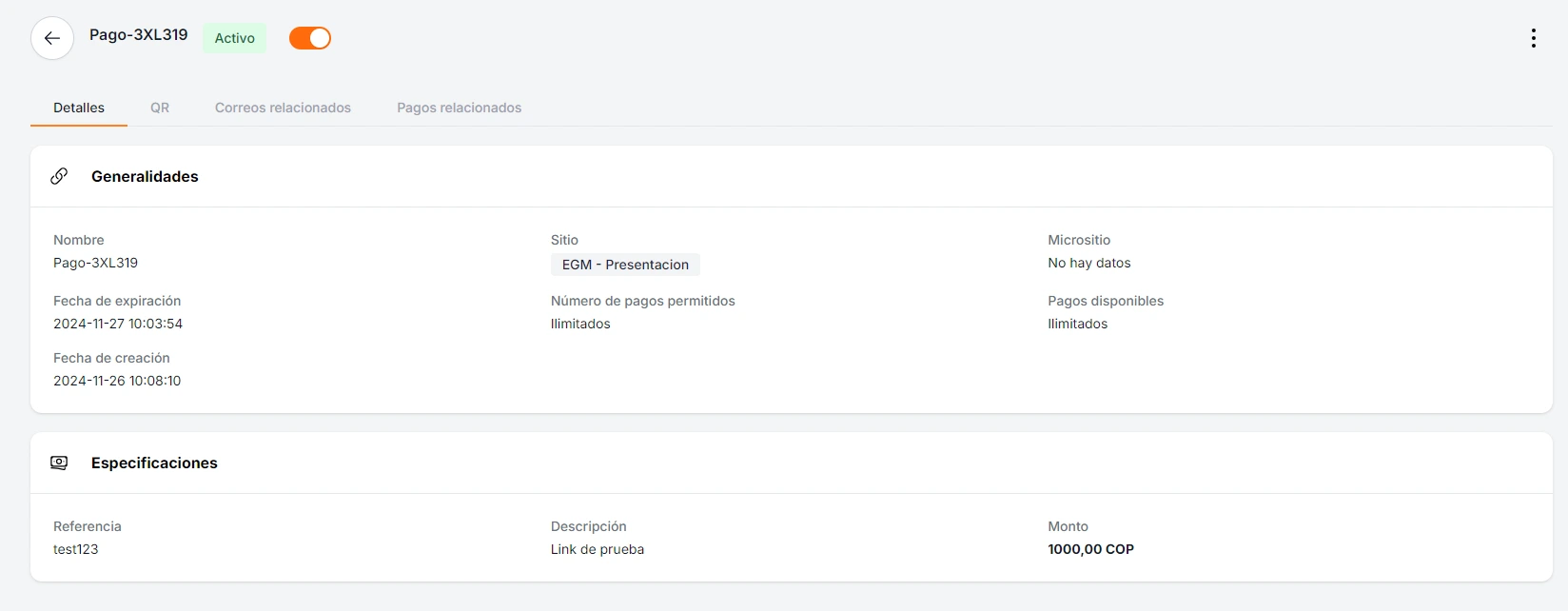Toggle the orange Activo switch off
Viewport: 1568px width, 611px height.
click(x=310, y=38)
